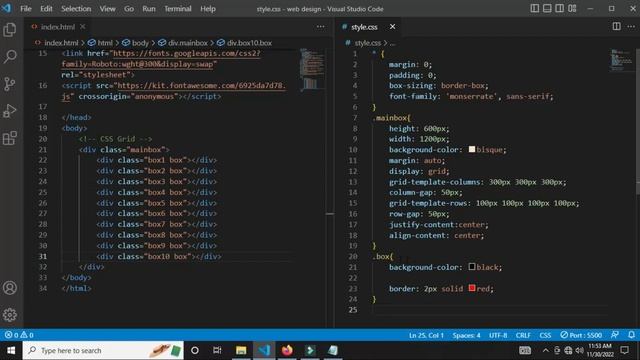The height and width of the screenshot is (360, 640).
Task: Toggle Panel layout icon in title bar
Action: pos(547,9)
